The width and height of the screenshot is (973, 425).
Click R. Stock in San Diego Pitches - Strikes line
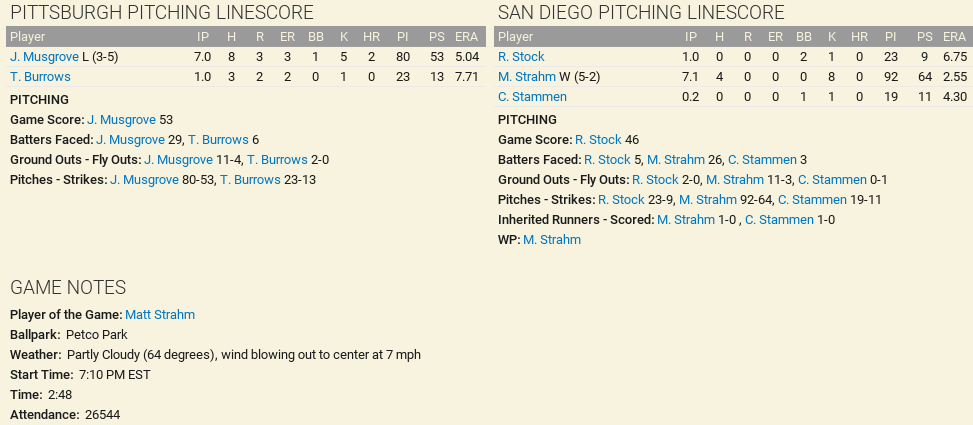pos(621,200)
